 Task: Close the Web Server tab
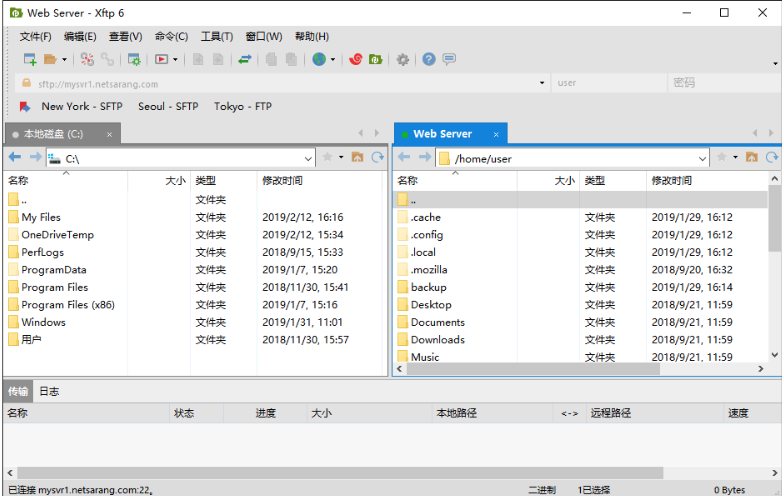pos(496,135)
